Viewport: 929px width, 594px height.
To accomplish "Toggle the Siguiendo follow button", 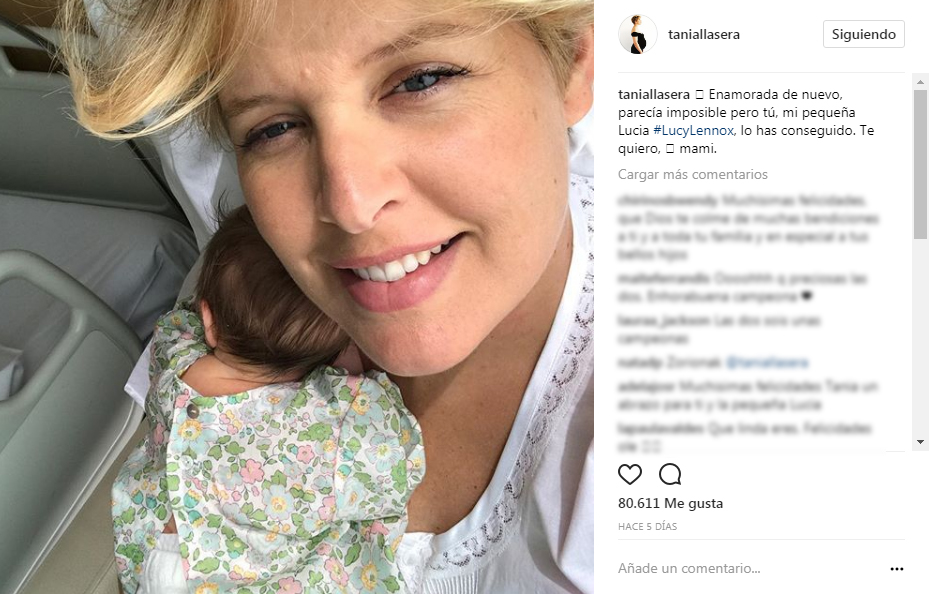I will (x=863, y=34).
